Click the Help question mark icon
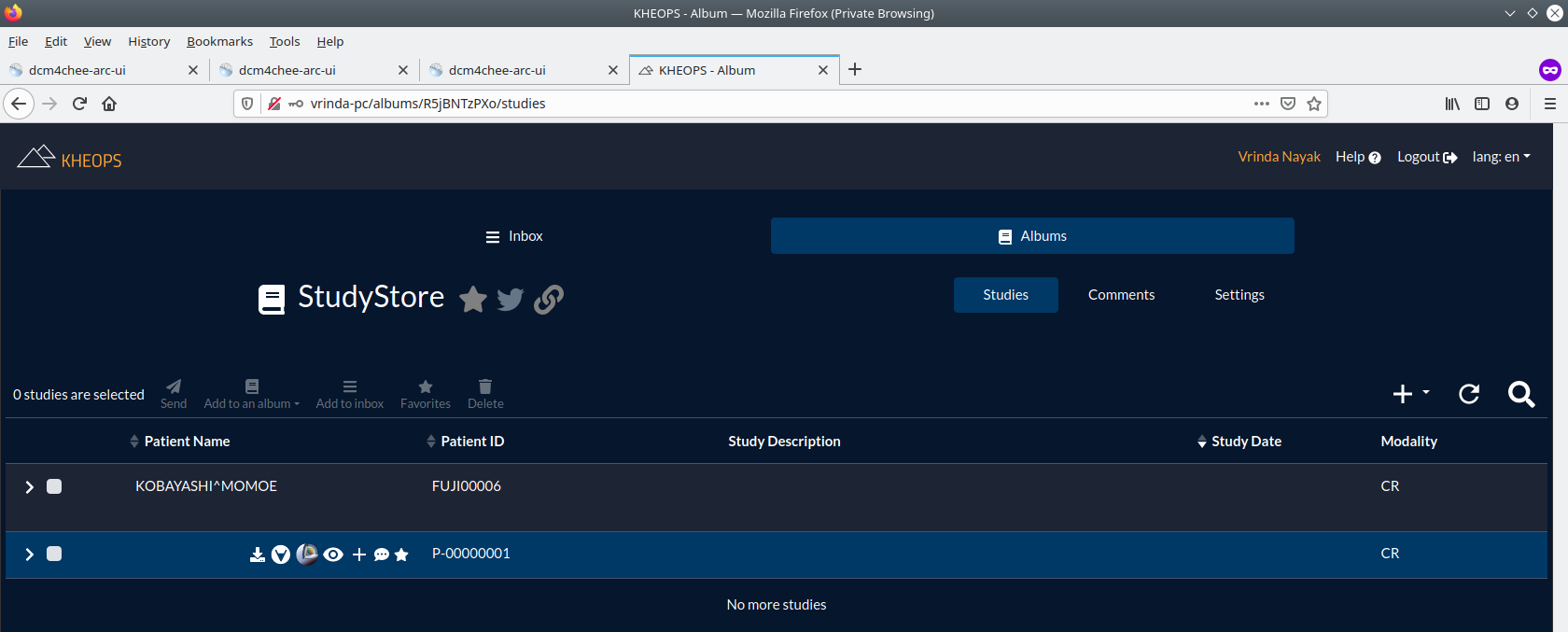This screenshot has height=632, width=1568. click(1375, 158)
